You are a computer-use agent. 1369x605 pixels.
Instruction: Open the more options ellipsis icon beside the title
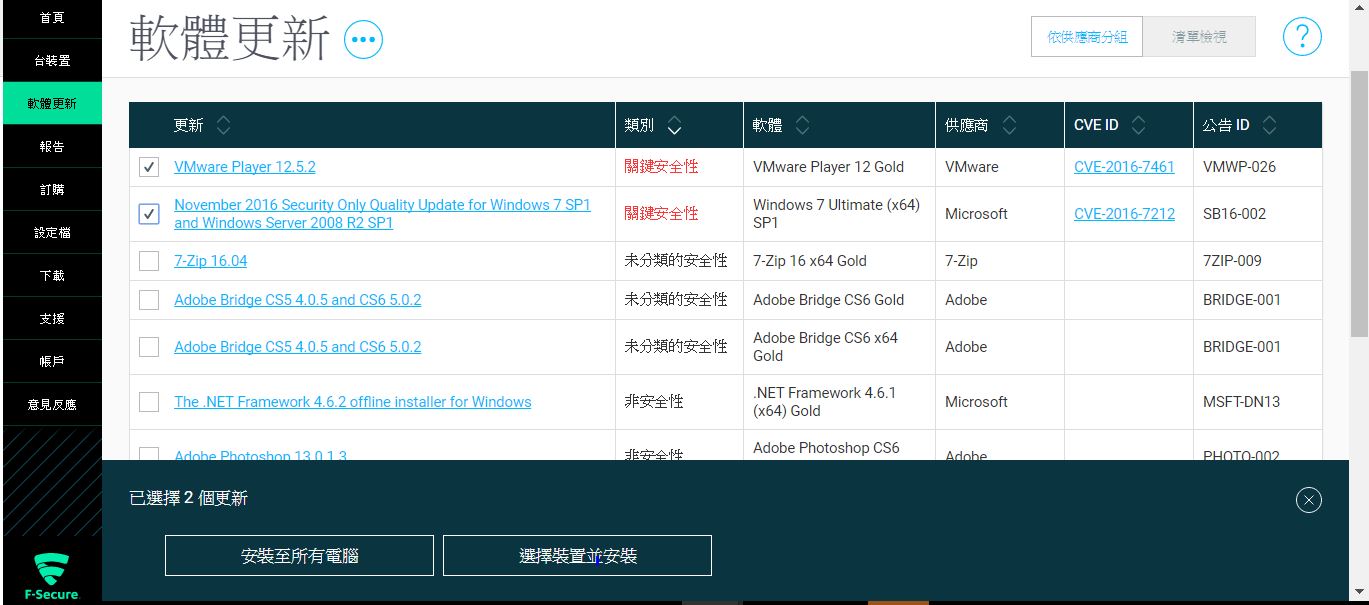[x=363, y=40]
